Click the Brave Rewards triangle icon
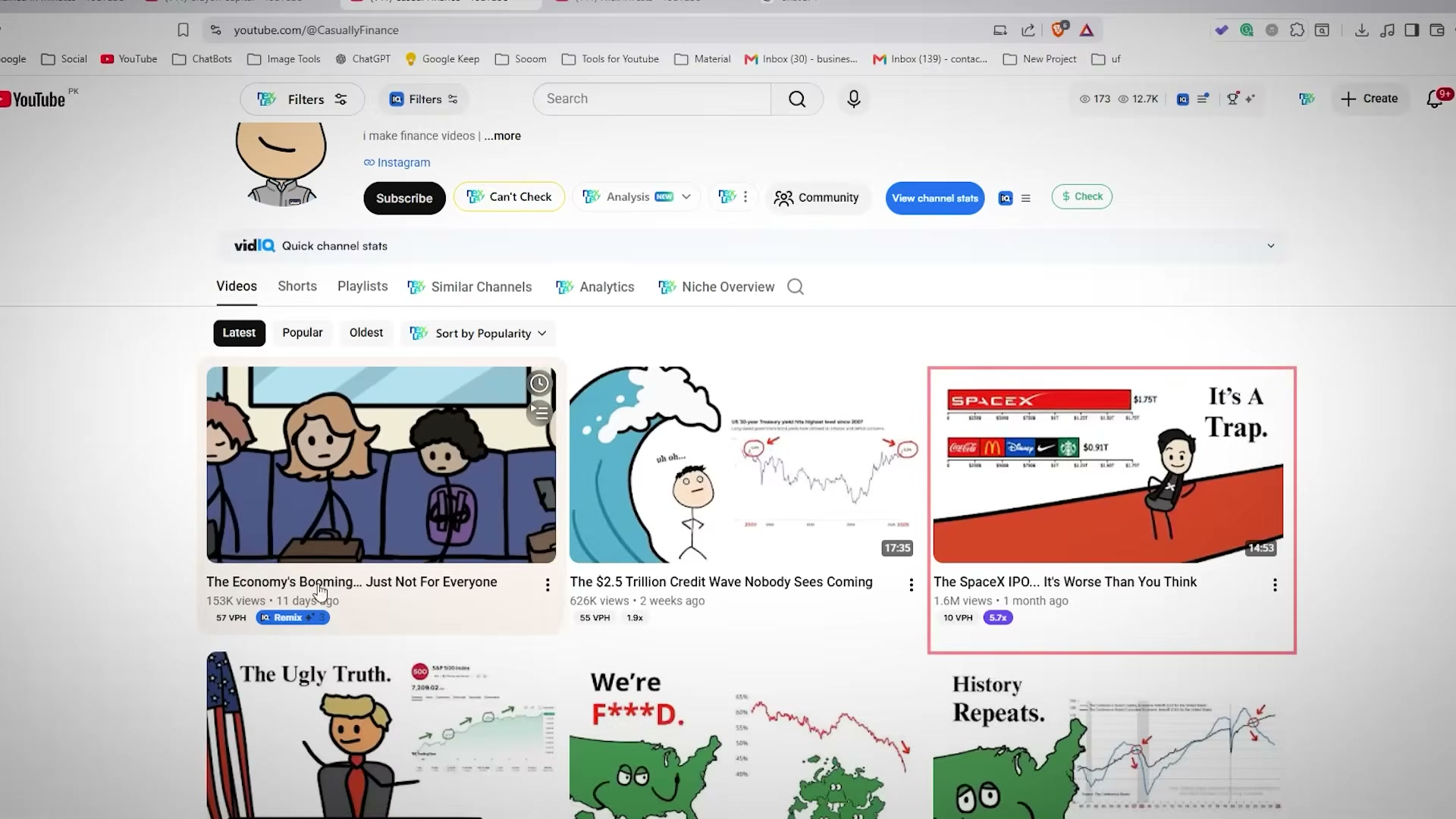Image resolution: width=1456 pixels, height=819 pixels. point(1087,30)
